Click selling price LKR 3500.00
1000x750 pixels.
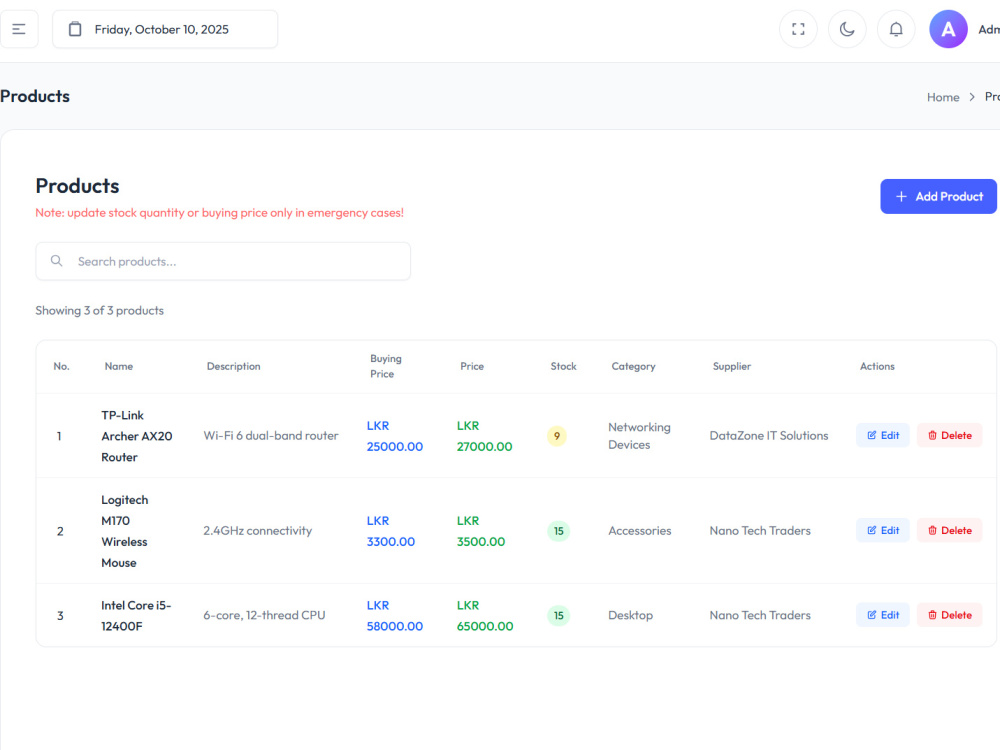(x=481, y=531)
